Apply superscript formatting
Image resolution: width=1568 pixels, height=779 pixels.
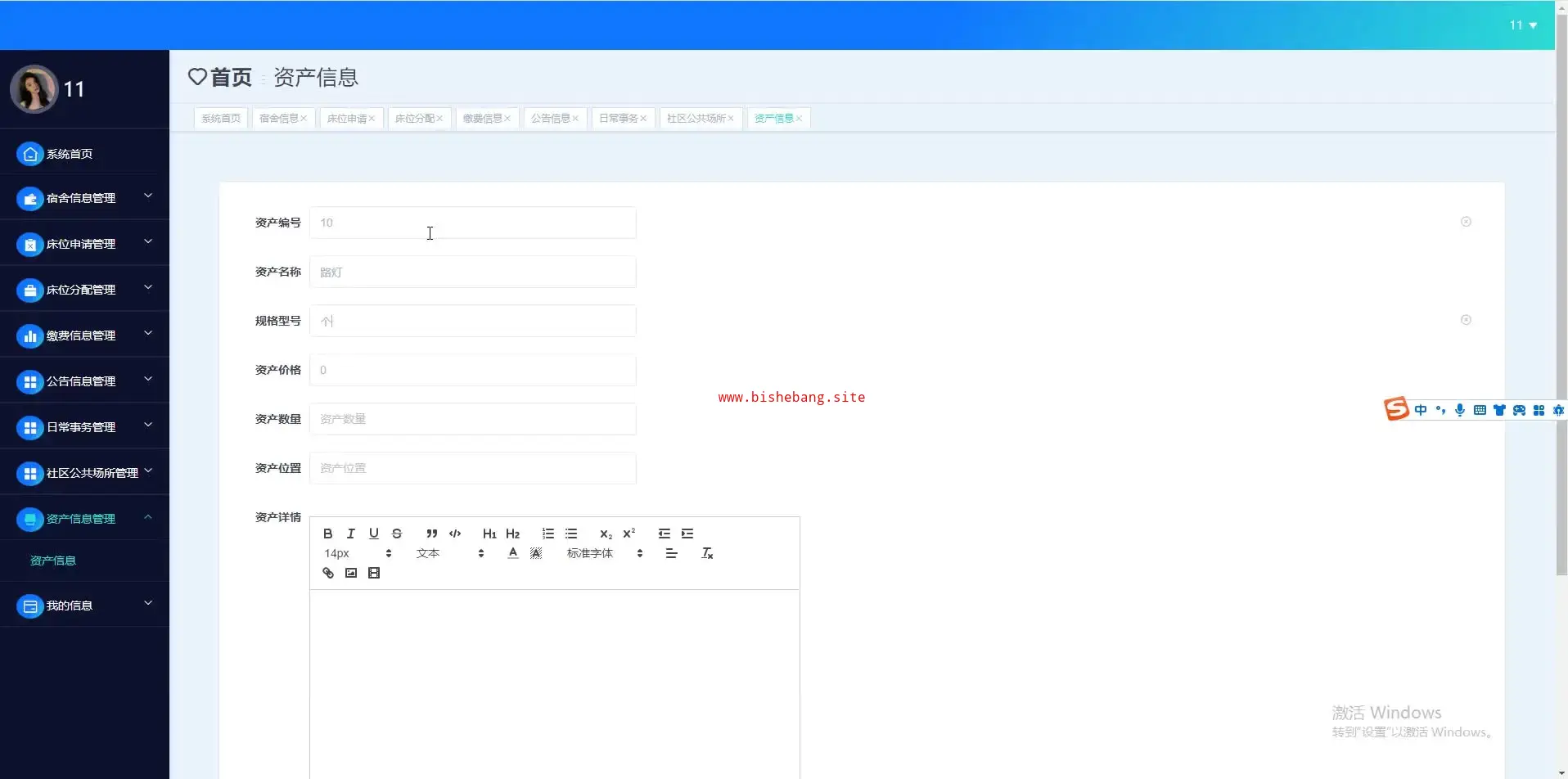tap(629, 534)
